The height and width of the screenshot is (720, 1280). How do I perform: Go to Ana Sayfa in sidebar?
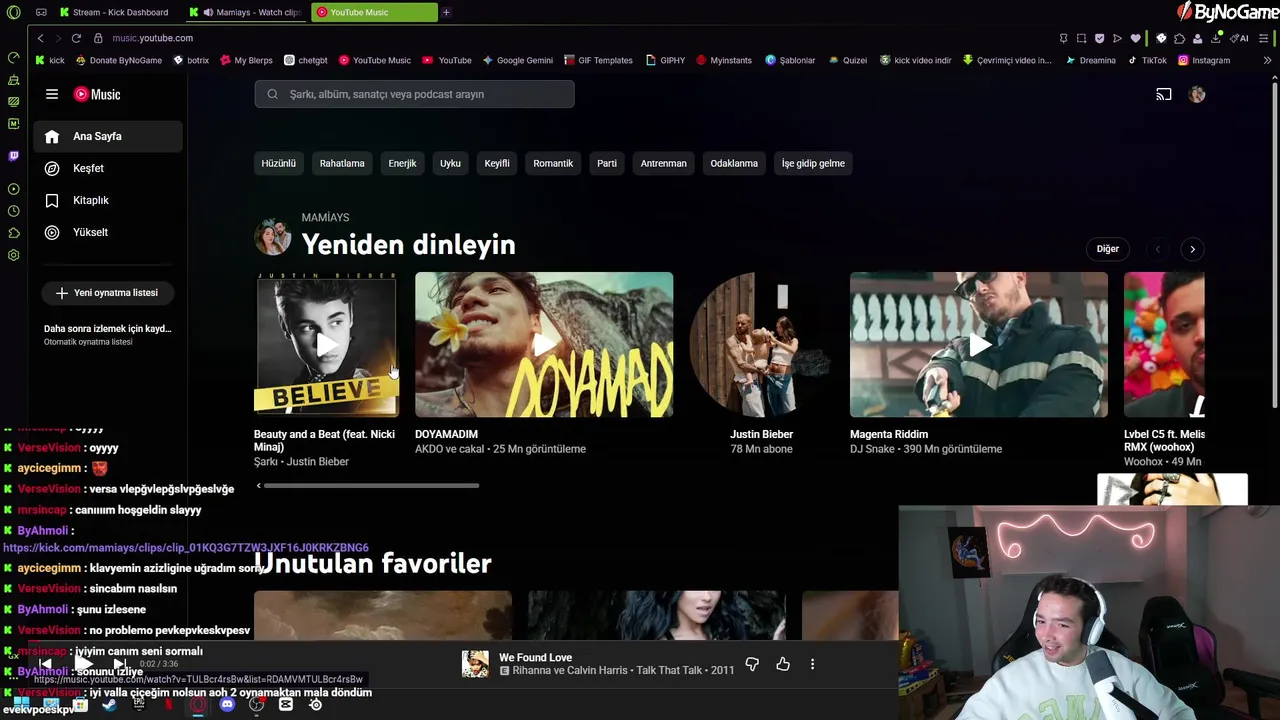click(108, 136)
